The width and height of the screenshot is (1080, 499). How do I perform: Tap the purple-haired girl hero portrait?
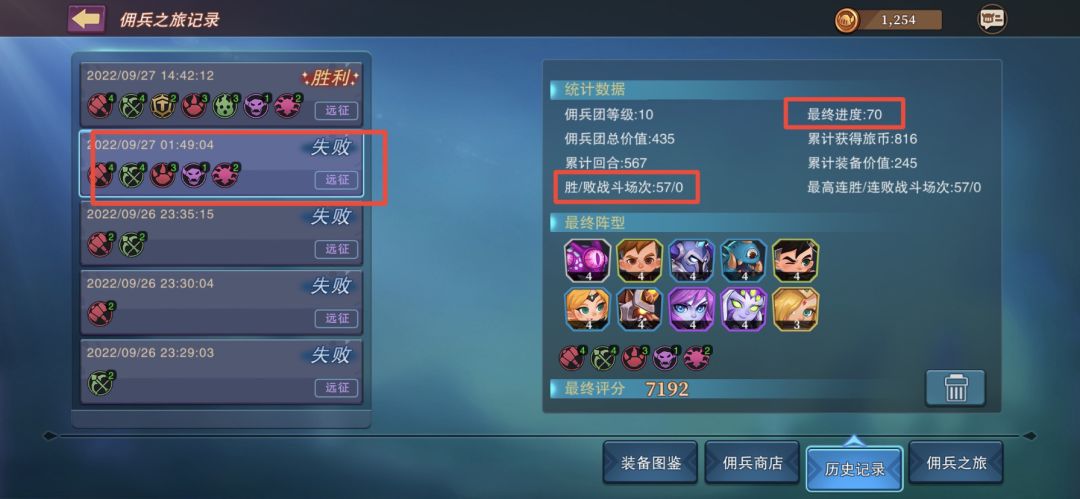[692, 309]
